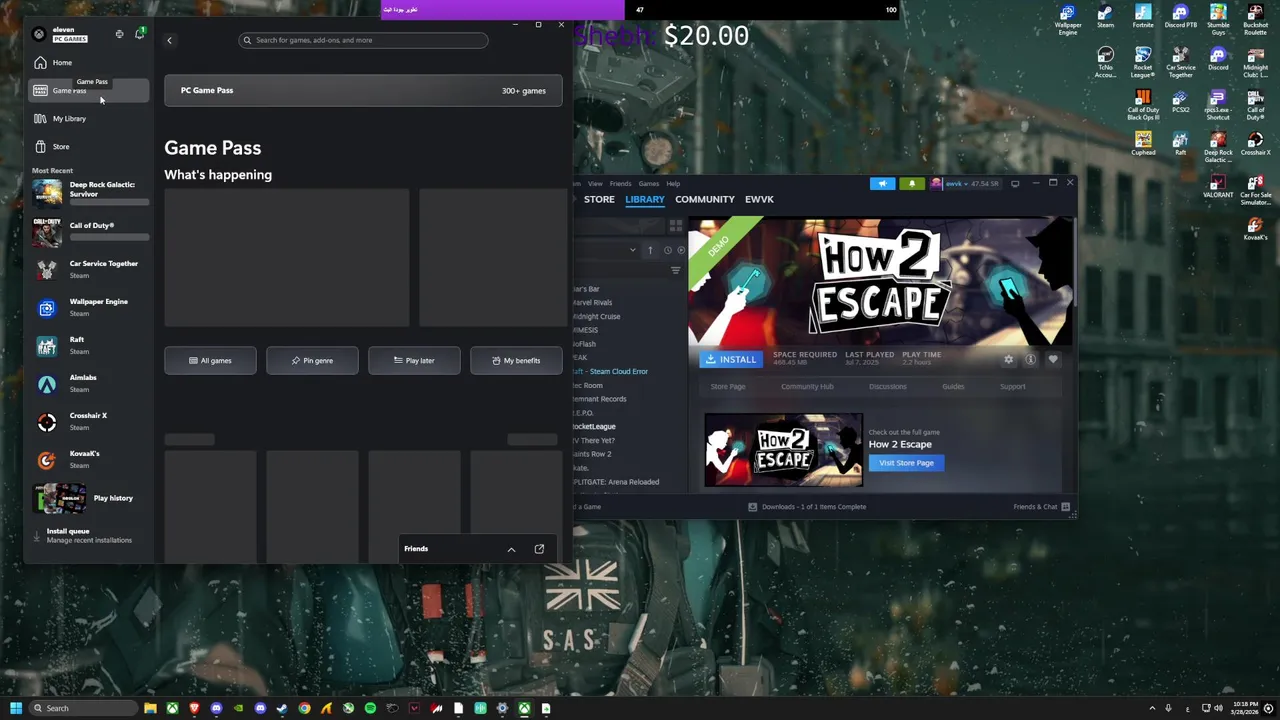This screenshot has width=1280, height=720.
Task: Select RocketLeague in Steam library list
Action: click(x=594, y=427)
